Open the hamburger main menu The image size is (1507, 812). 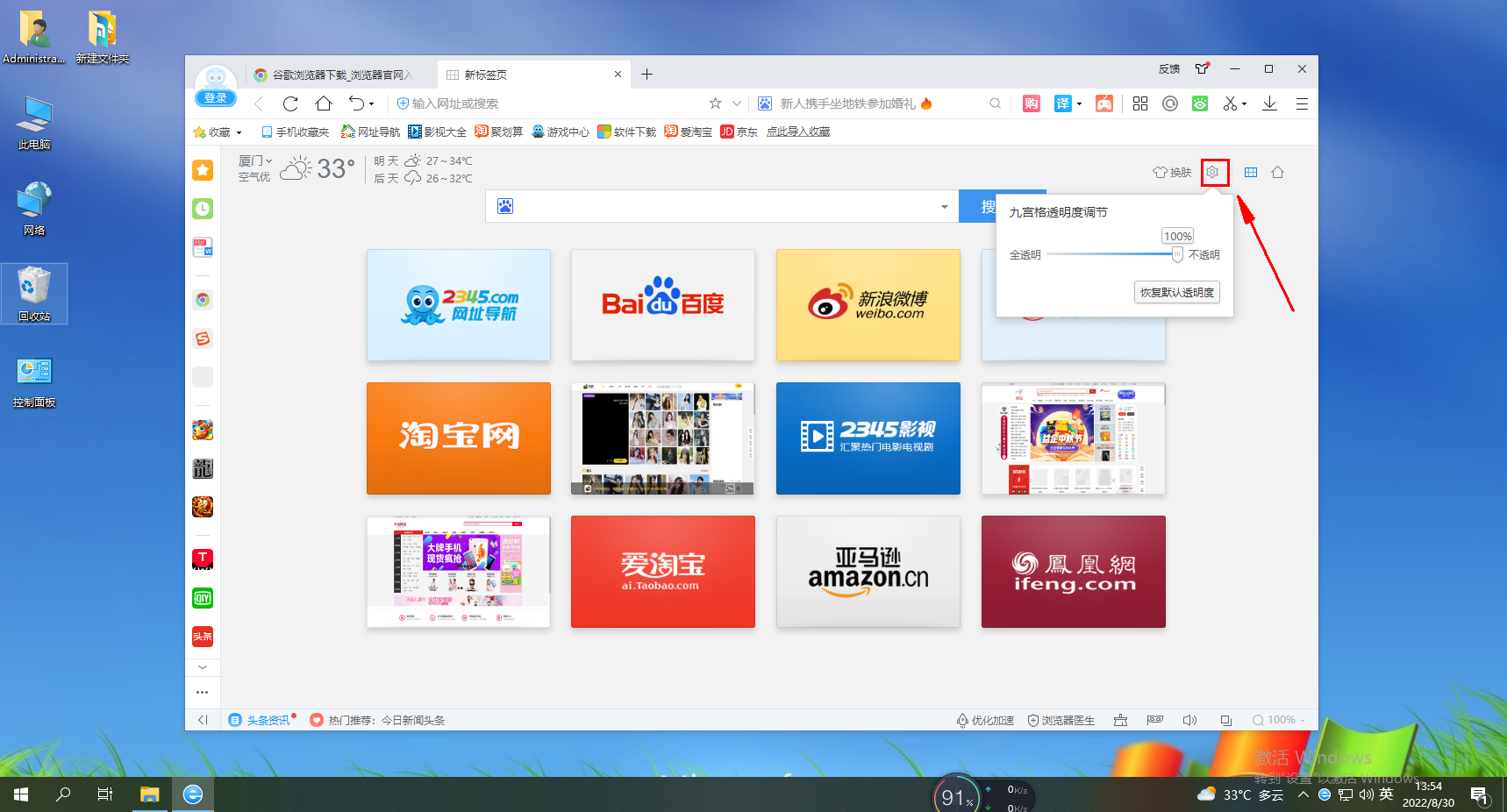tap(1302, 103)
